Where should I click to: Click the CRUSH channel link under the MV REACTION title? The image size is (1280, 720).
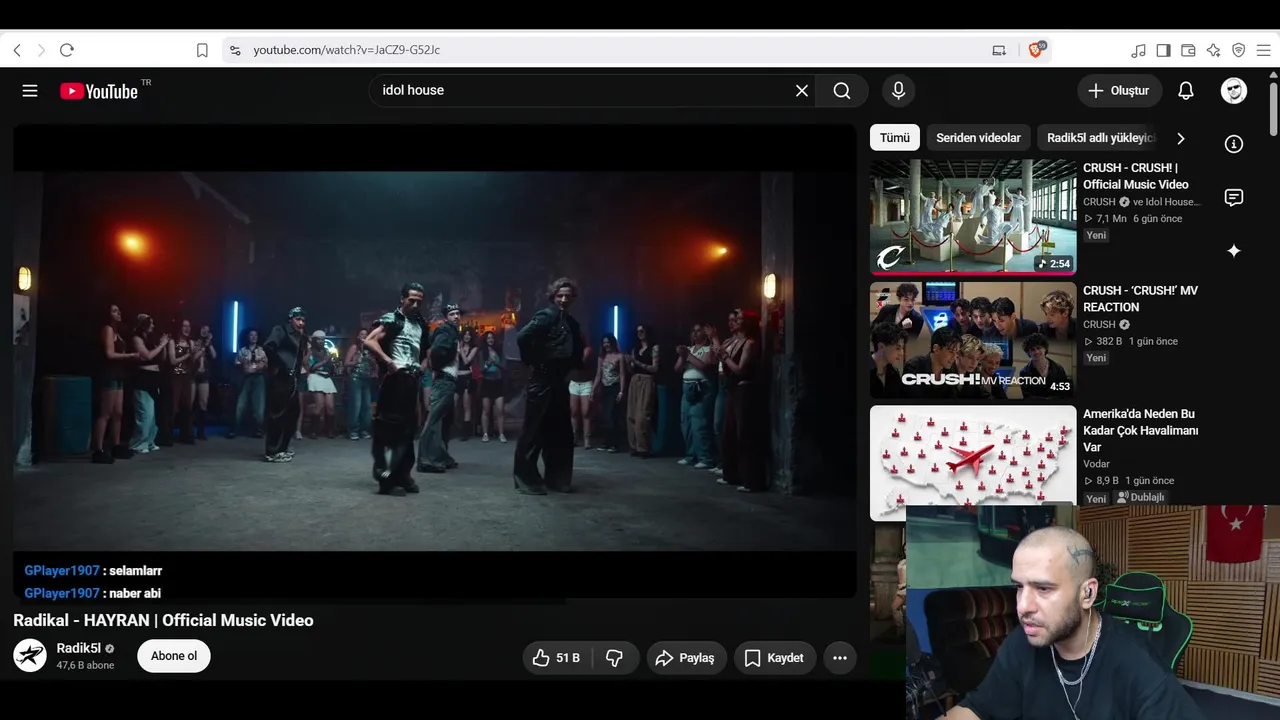tap(1099, 325)
